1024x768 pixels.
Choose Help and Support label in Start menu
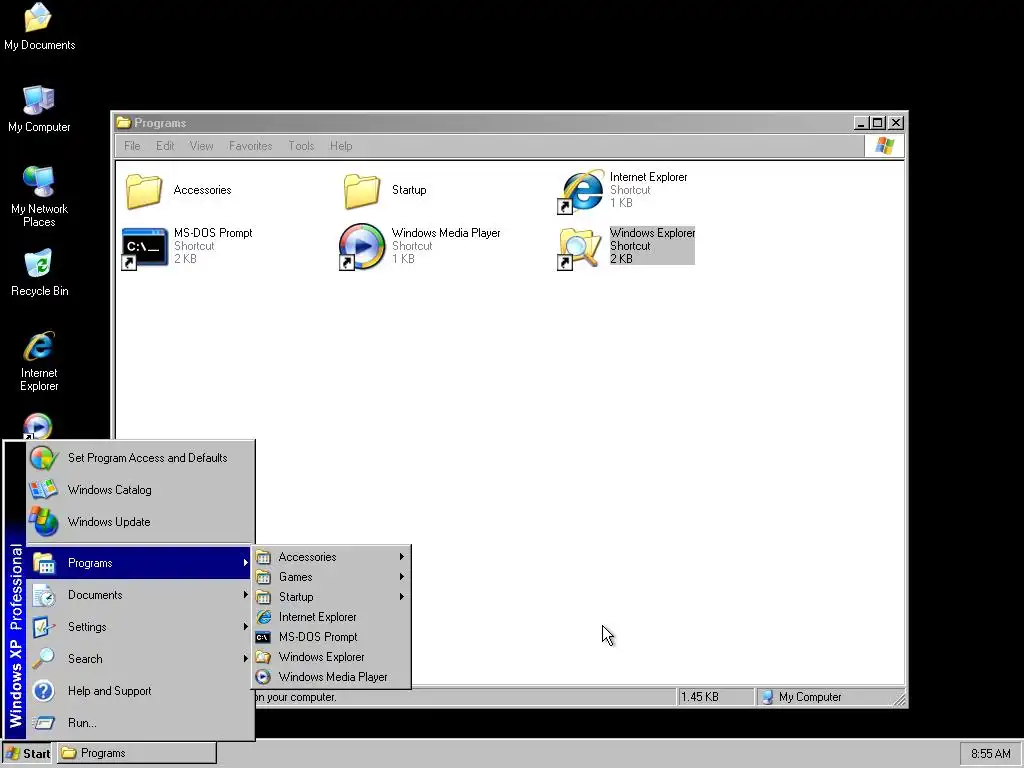coord(109,691)
